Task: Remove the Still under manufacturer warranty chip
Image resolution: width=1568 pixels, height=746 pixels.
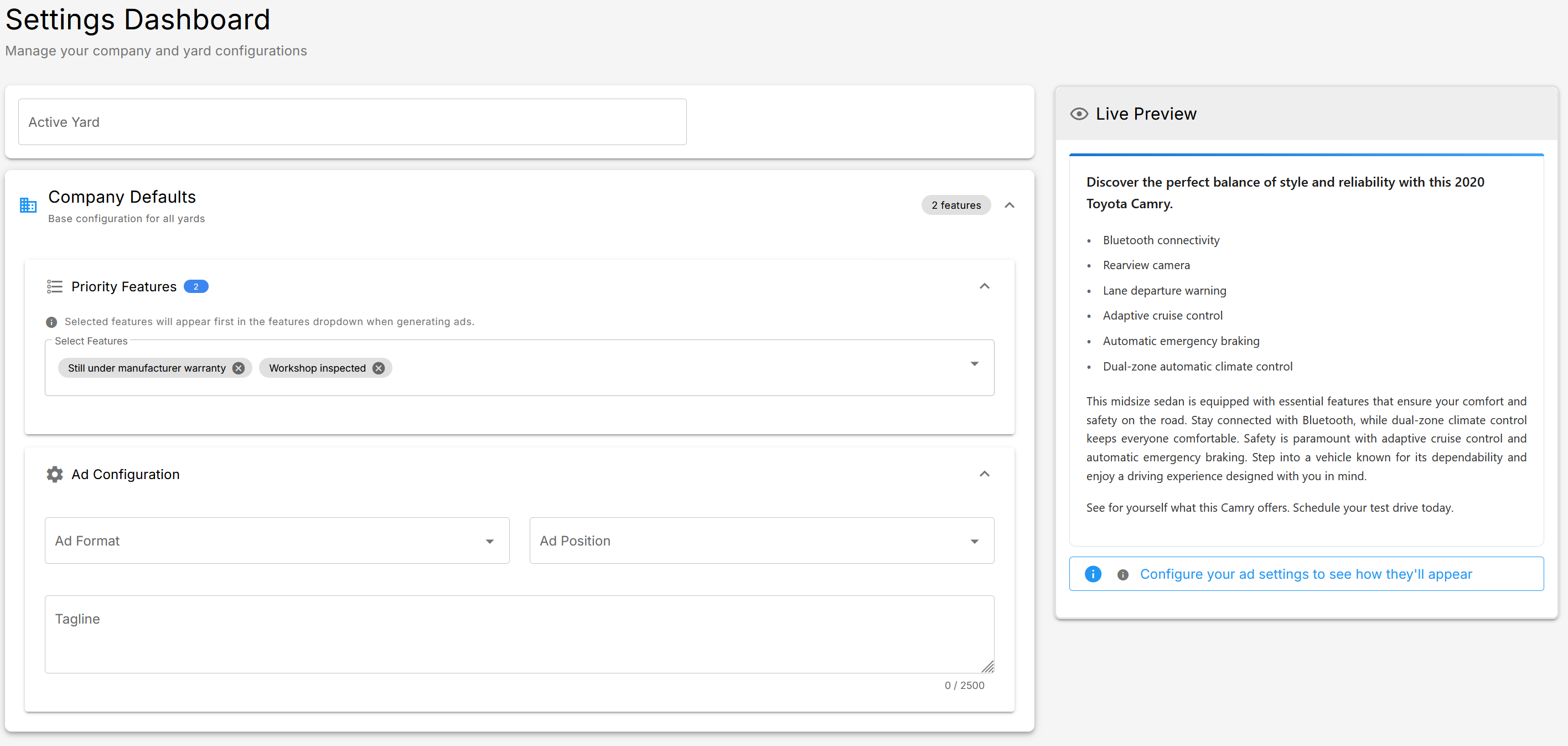Action: 239,368
